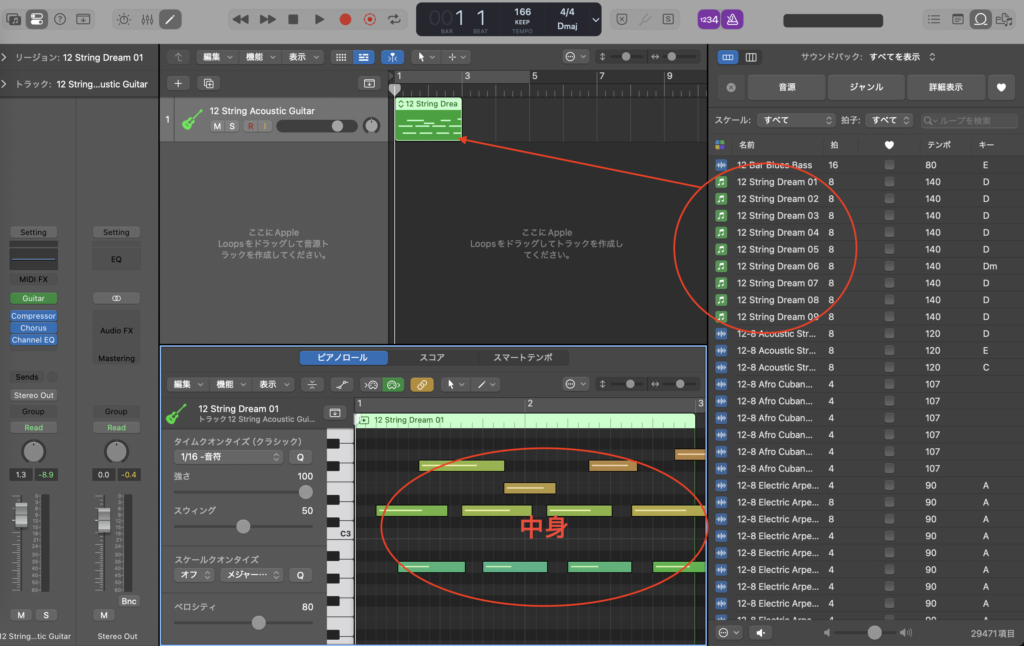Click the guitar icon on the acoustic guitar track

[x=192, y=122]
